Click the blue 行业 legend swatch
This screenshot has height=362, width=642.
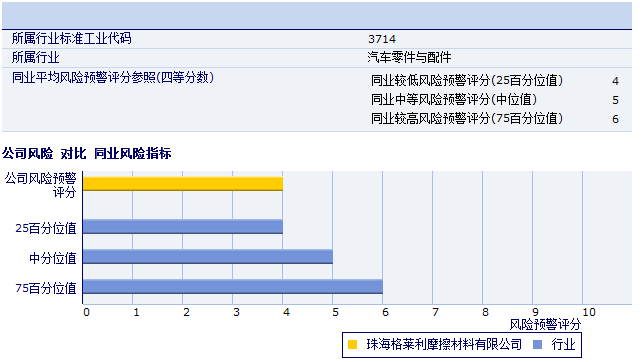click(x=537, y=344)
